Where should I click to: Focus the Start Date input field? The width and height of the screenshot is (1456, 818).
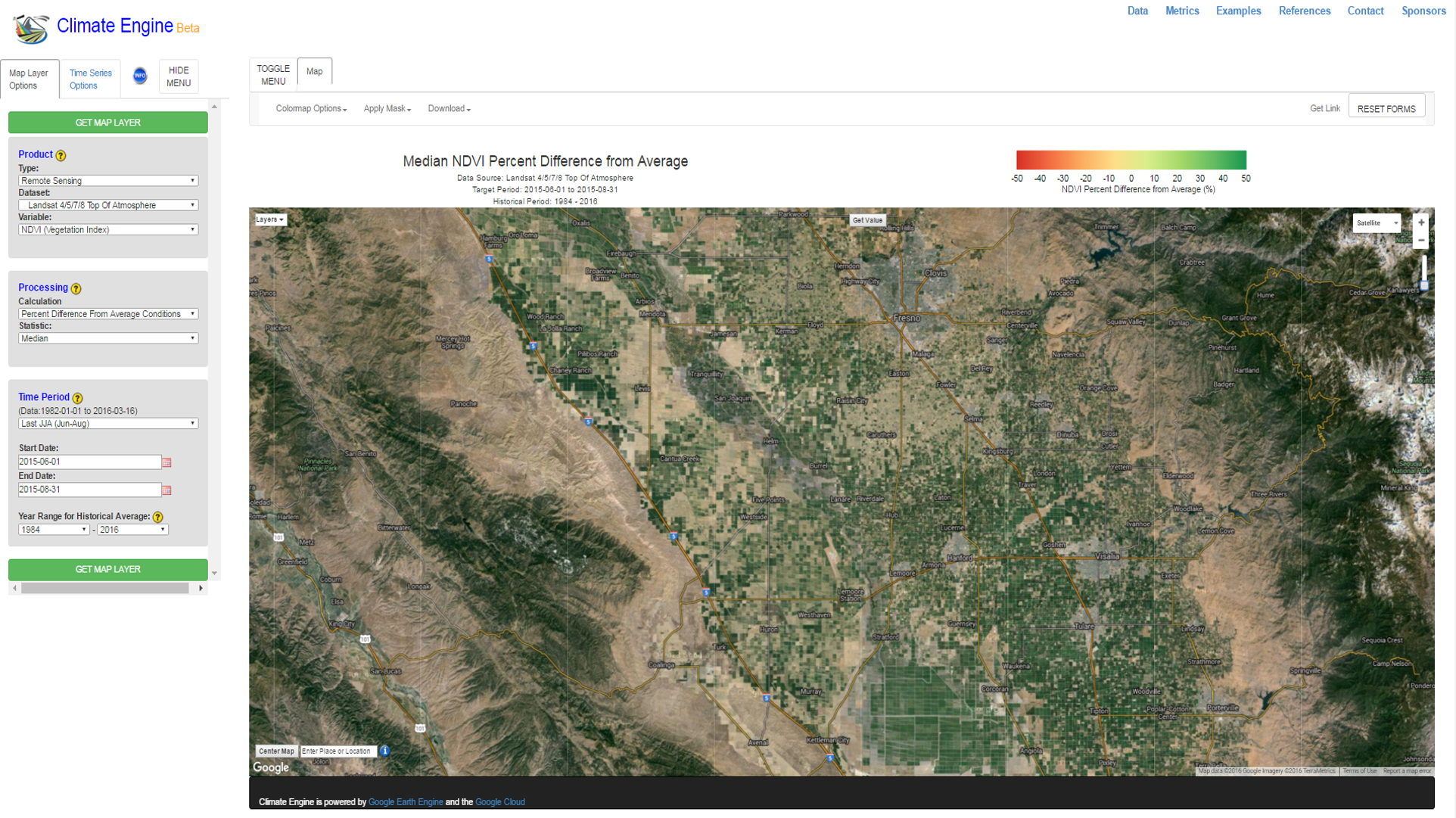pyautogui.click(x=89, y=462)
